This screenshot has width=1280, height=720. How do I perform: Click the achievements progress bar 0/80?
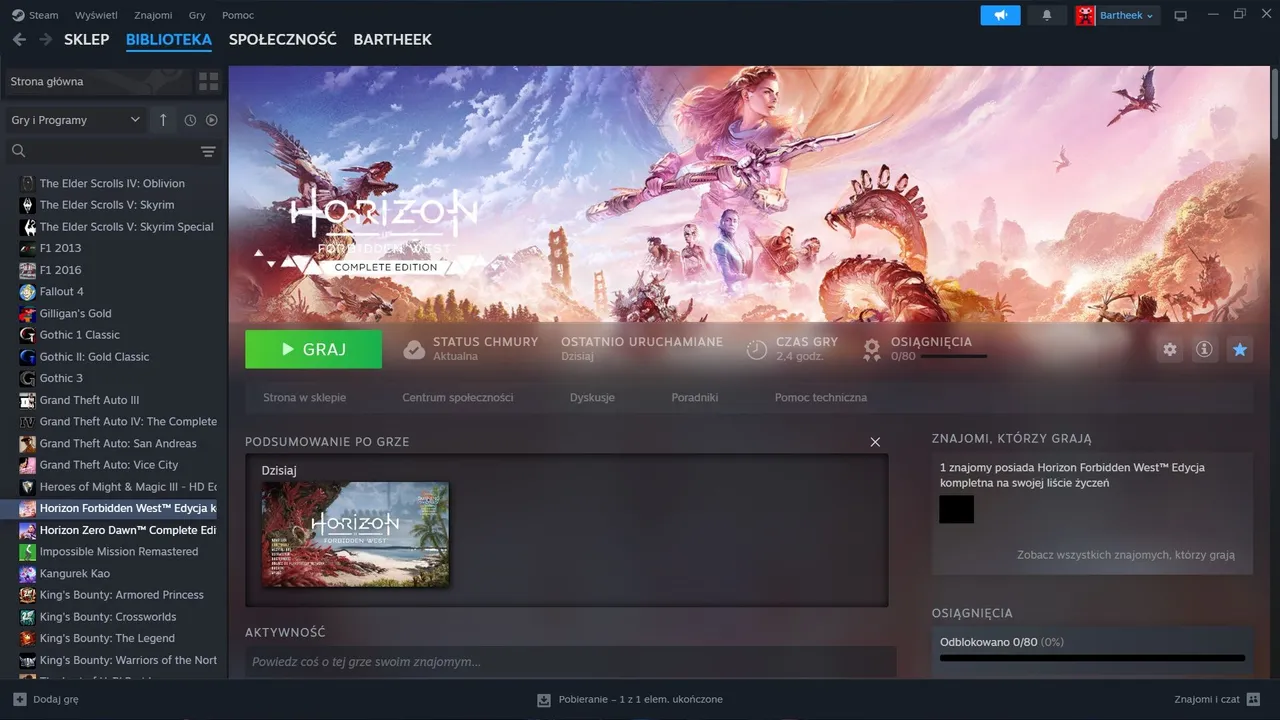(x=1092, y=658)
